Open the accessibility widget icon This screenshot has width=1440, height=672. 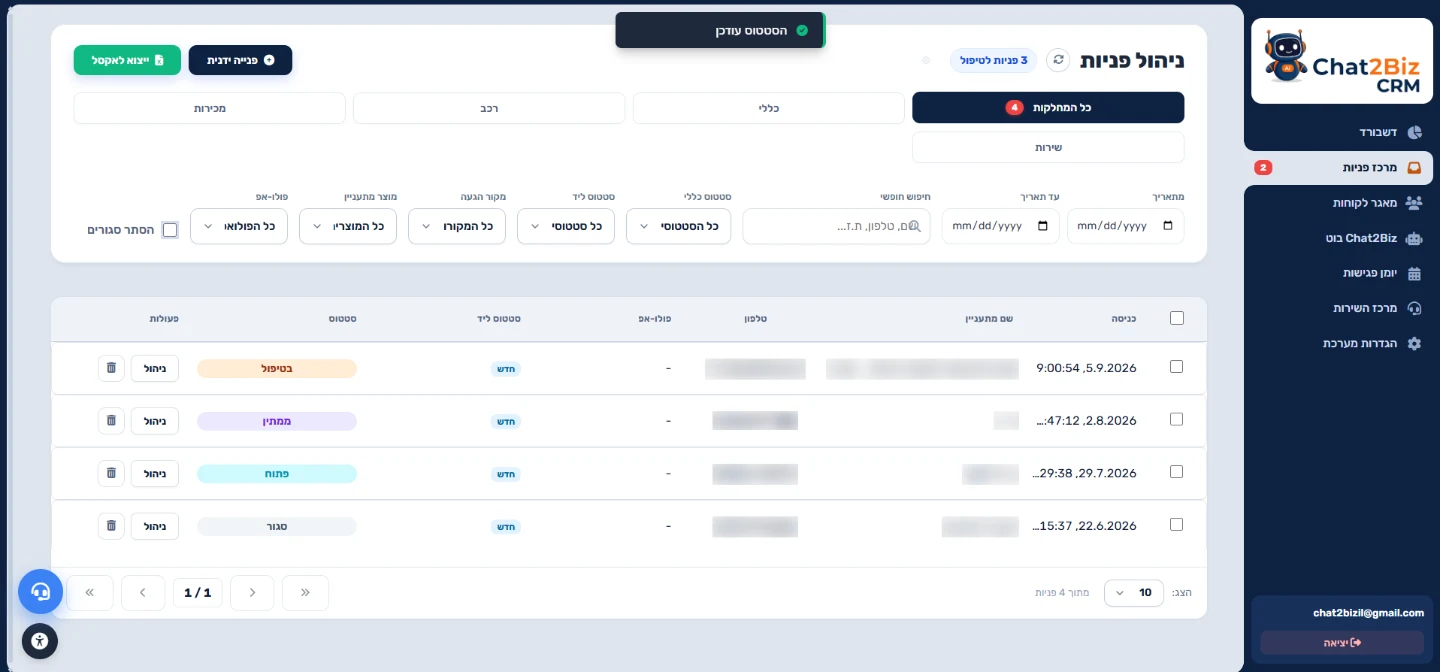point(40,641)
